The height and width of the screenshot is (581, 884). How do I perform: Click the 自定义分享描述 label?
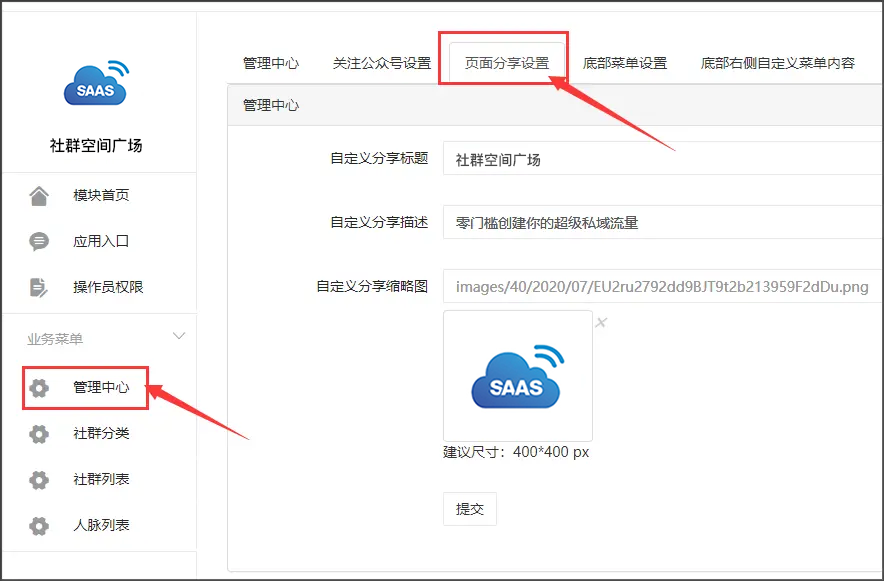point(379,222)
